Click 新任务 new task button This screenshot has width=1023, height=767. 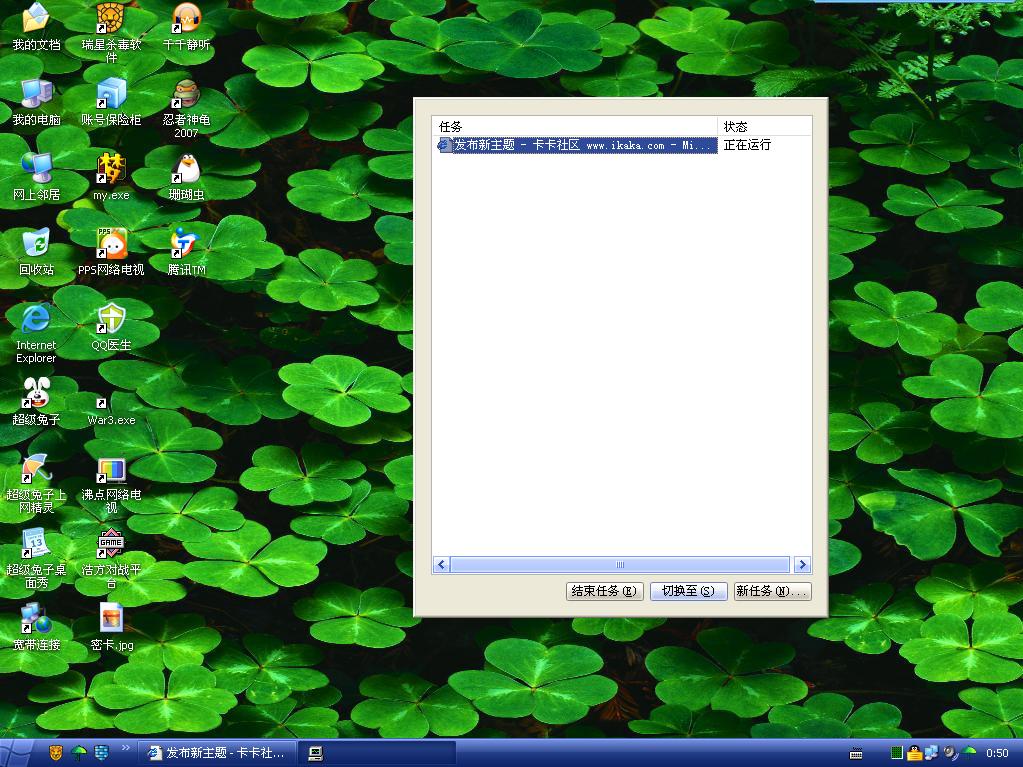[772, 591]
